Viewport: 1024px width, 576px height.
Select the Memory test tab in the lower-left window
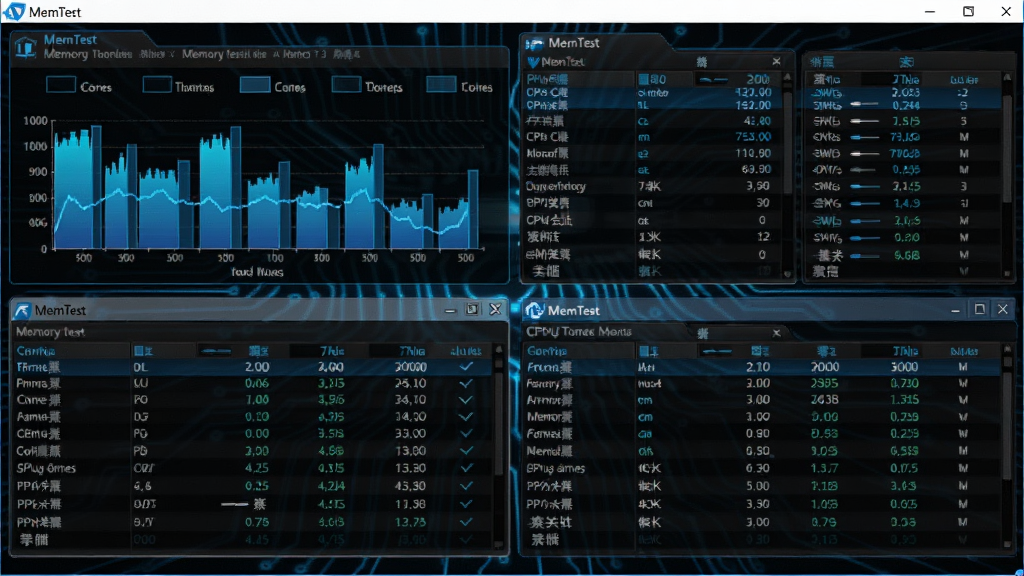coord(50,332)
